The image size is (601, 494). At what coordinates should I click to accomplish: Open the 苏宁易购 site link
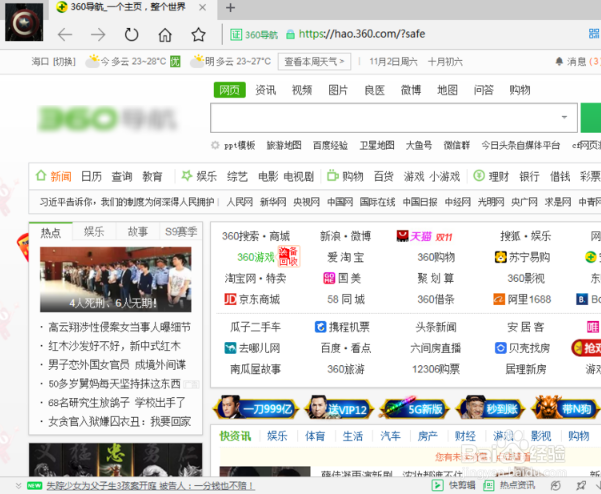coord(522,257)
